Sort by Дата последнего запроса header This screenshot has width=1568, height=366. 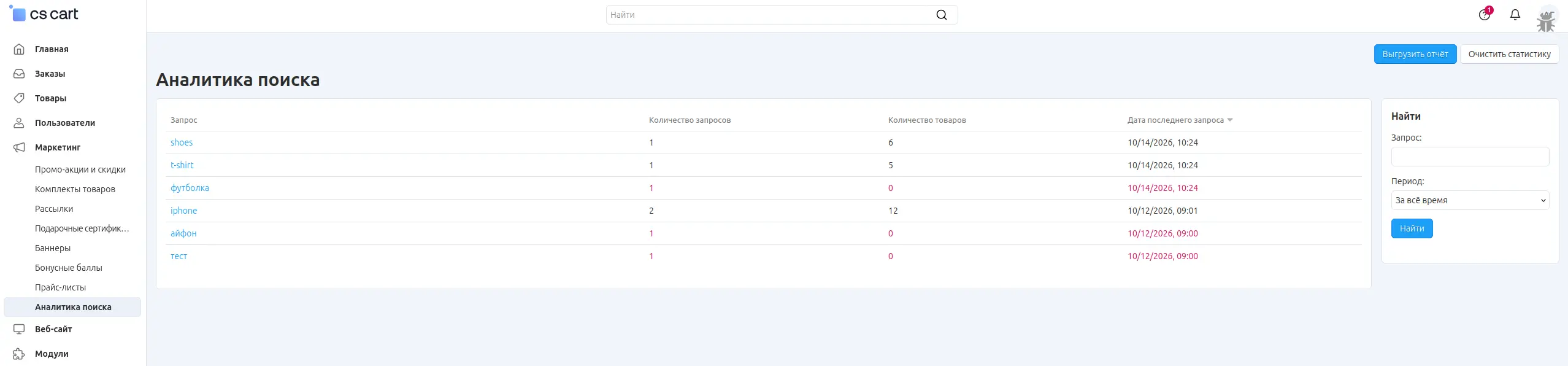(1175, 120)
